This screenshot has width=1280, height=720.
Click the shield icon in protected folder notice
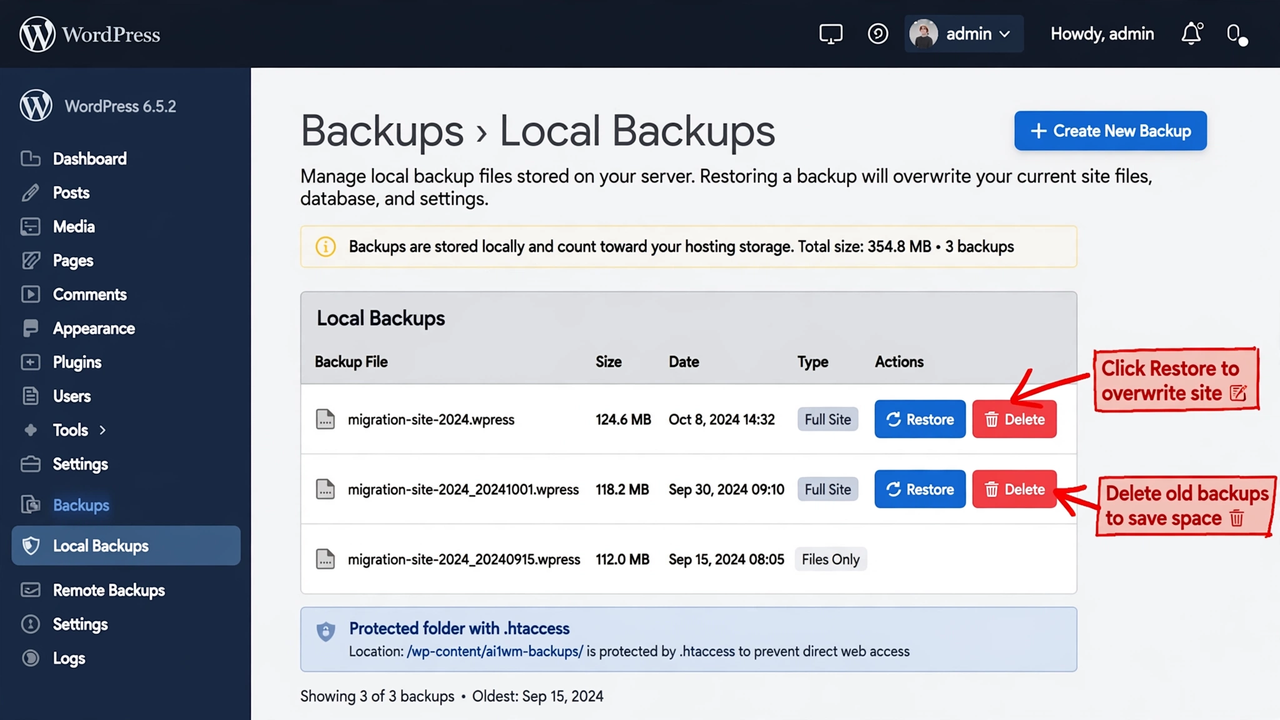[325, 632]
